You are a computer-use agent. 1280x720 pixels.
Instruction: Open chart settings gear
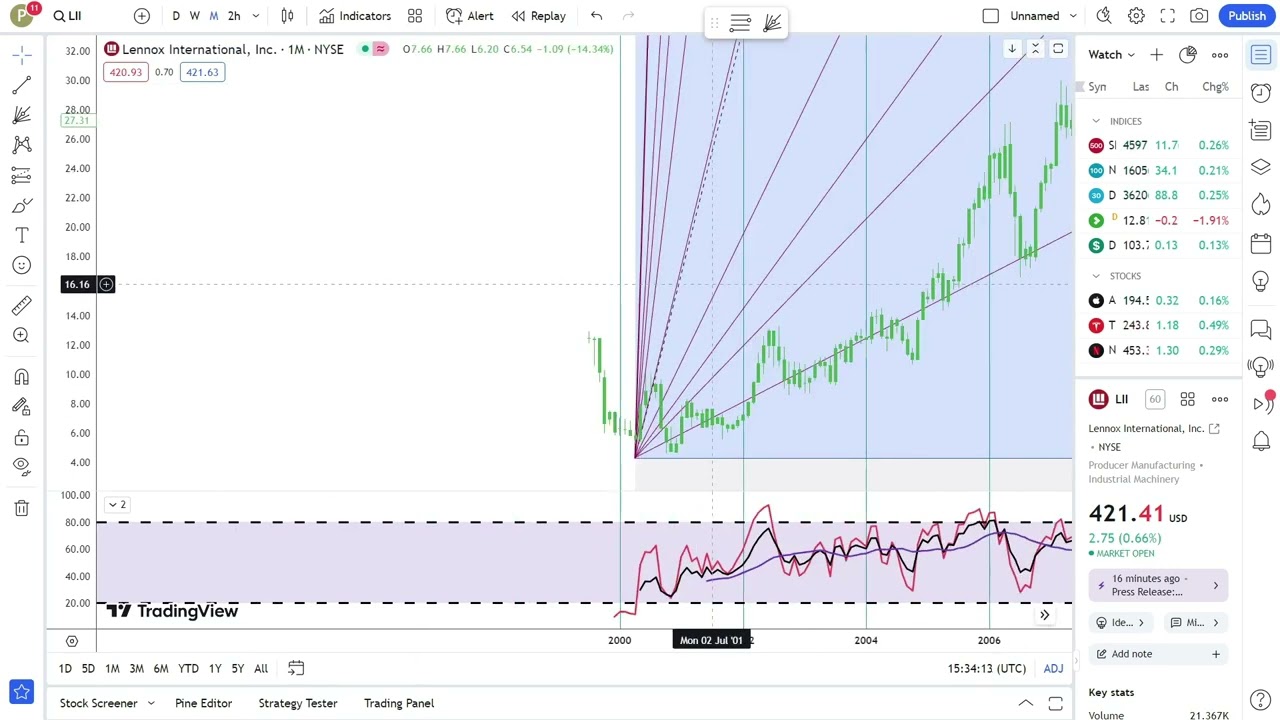(1136, 16)
